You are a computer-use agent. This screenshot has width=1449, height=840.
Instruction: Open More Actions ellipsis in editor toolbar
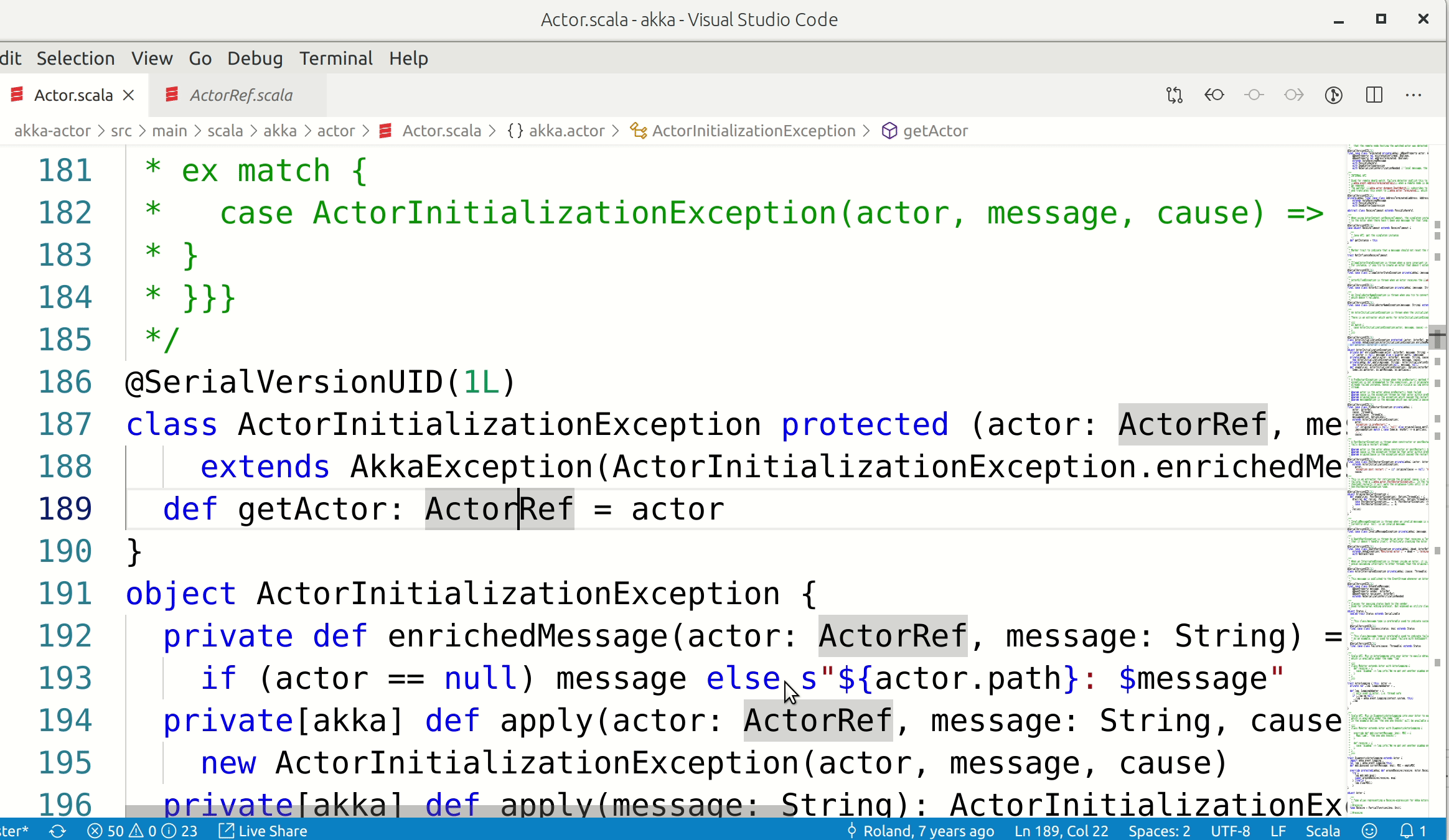1414,95
